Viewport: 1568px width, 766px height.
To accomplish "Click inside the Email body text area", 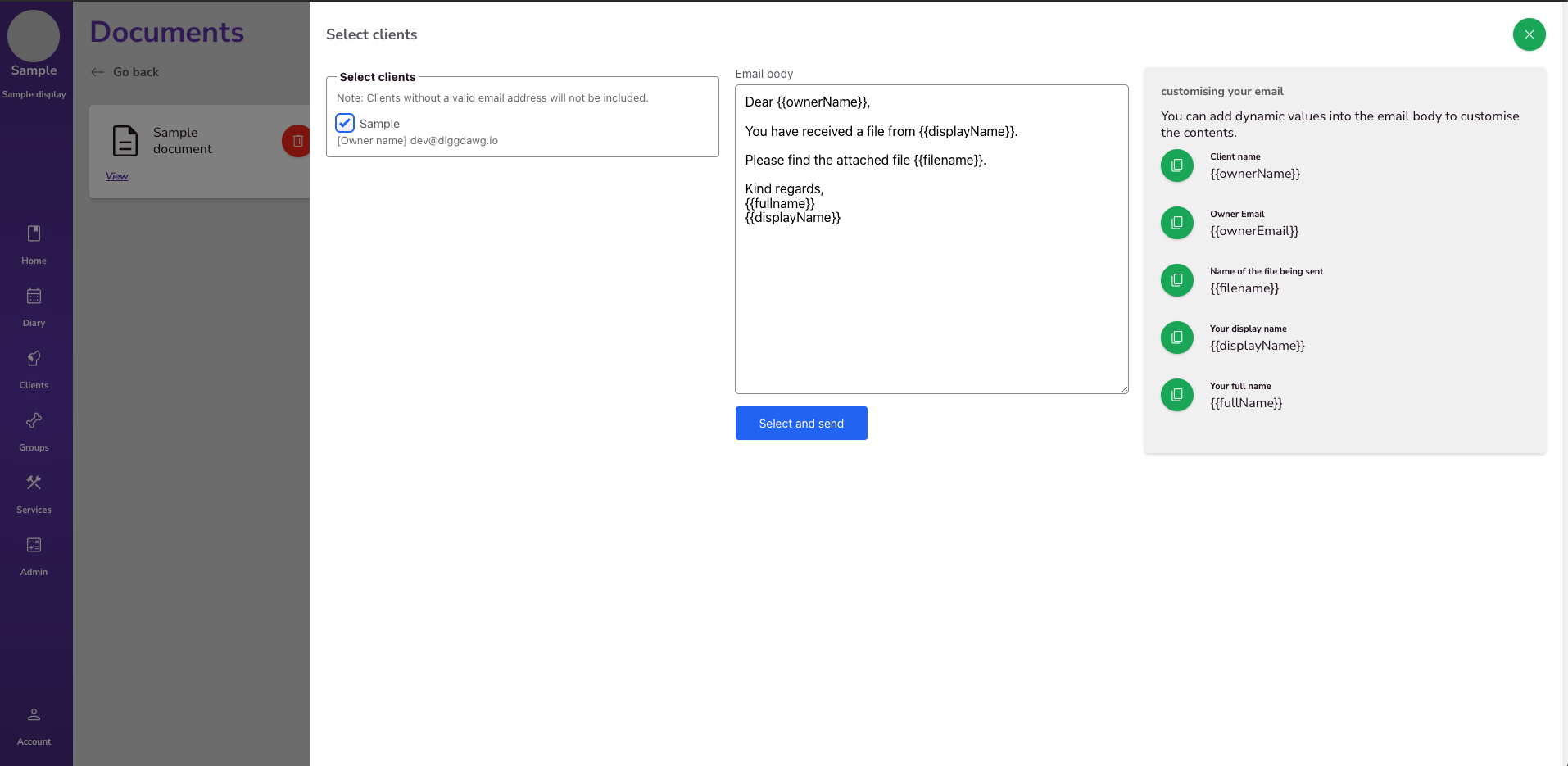I will [931, 239].
